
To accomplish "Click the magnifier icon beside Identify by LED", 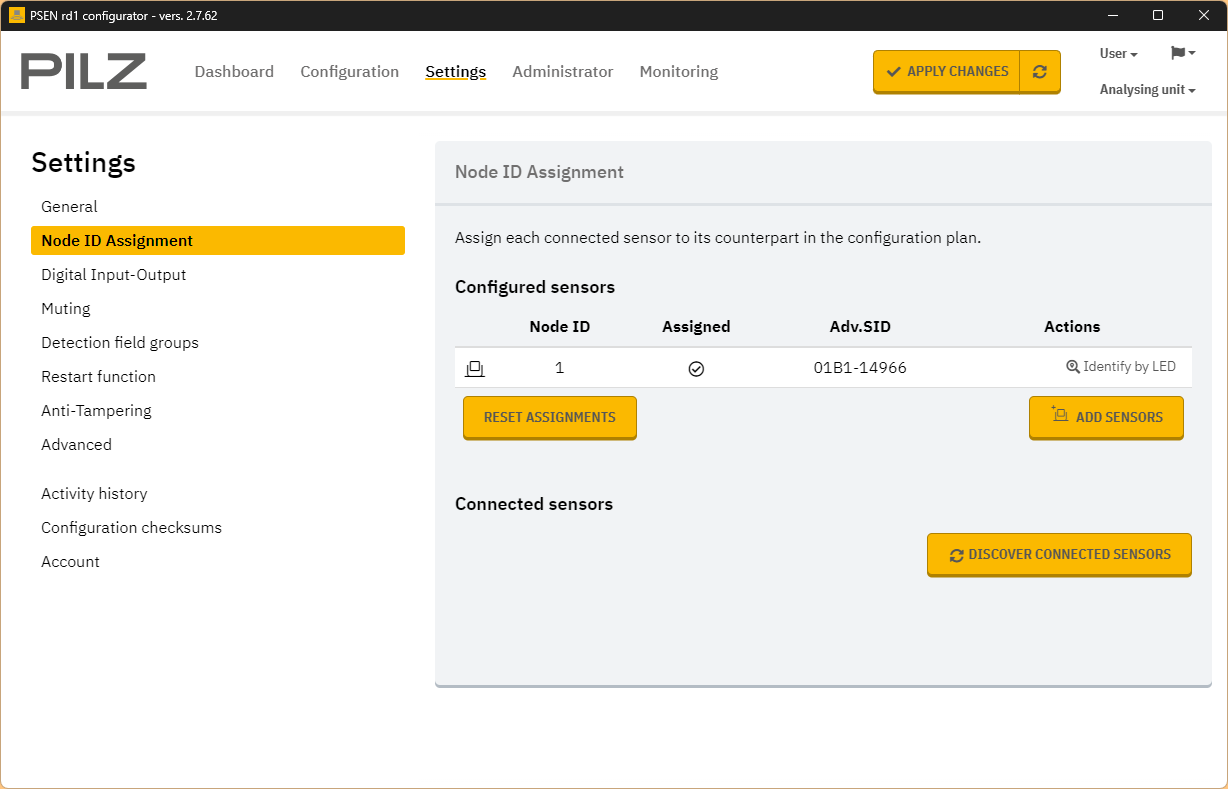I will tap(1073, 367).
